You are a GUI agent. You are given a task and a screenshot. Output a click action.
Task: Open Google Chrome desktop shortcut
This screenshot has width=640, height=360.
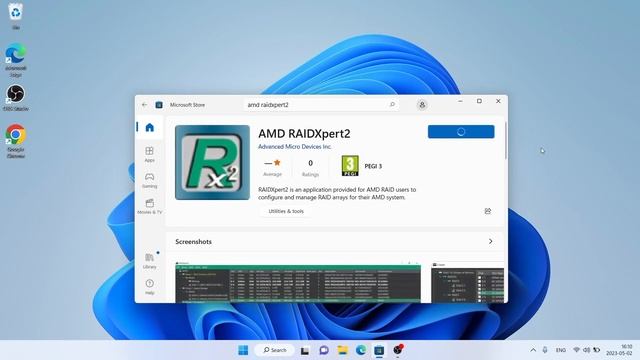coord(16,141)
